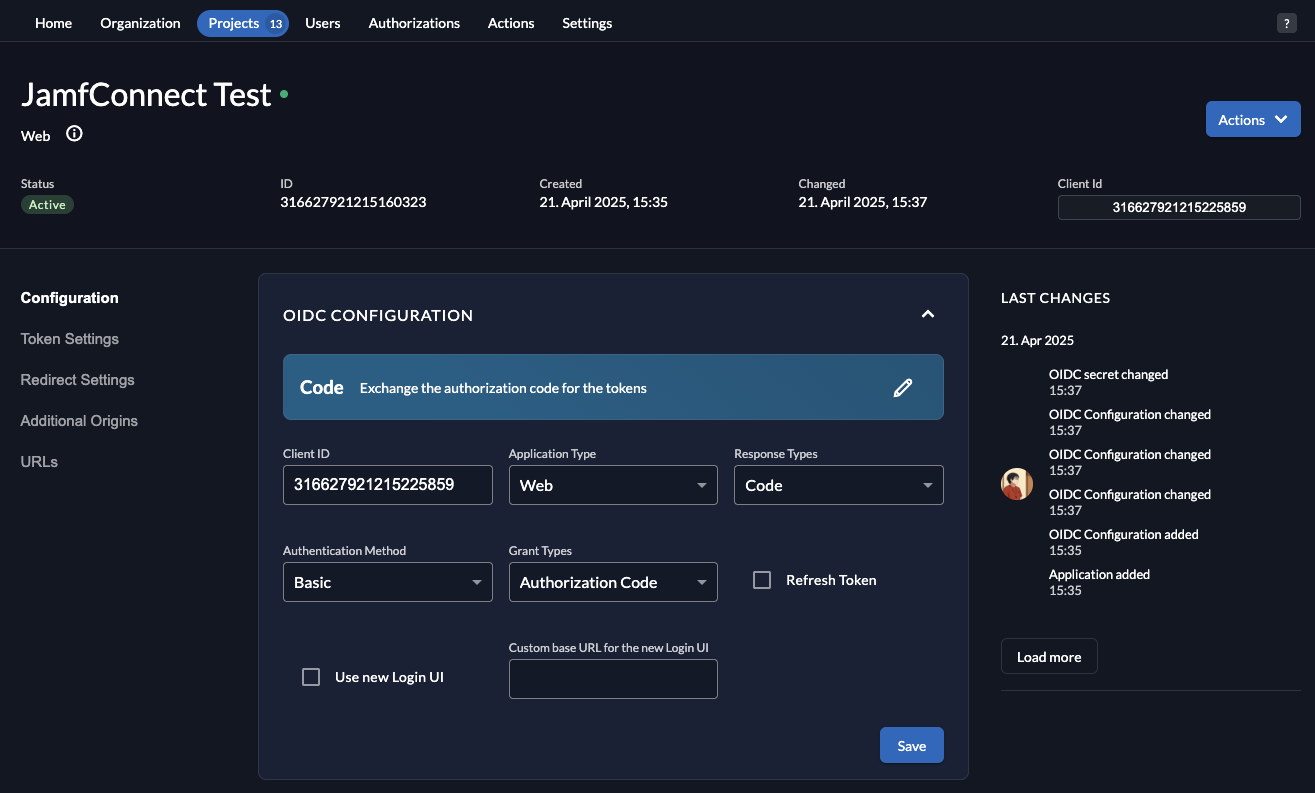Open the Authorizations tab

pyautogui.click(x=414, y=23)
